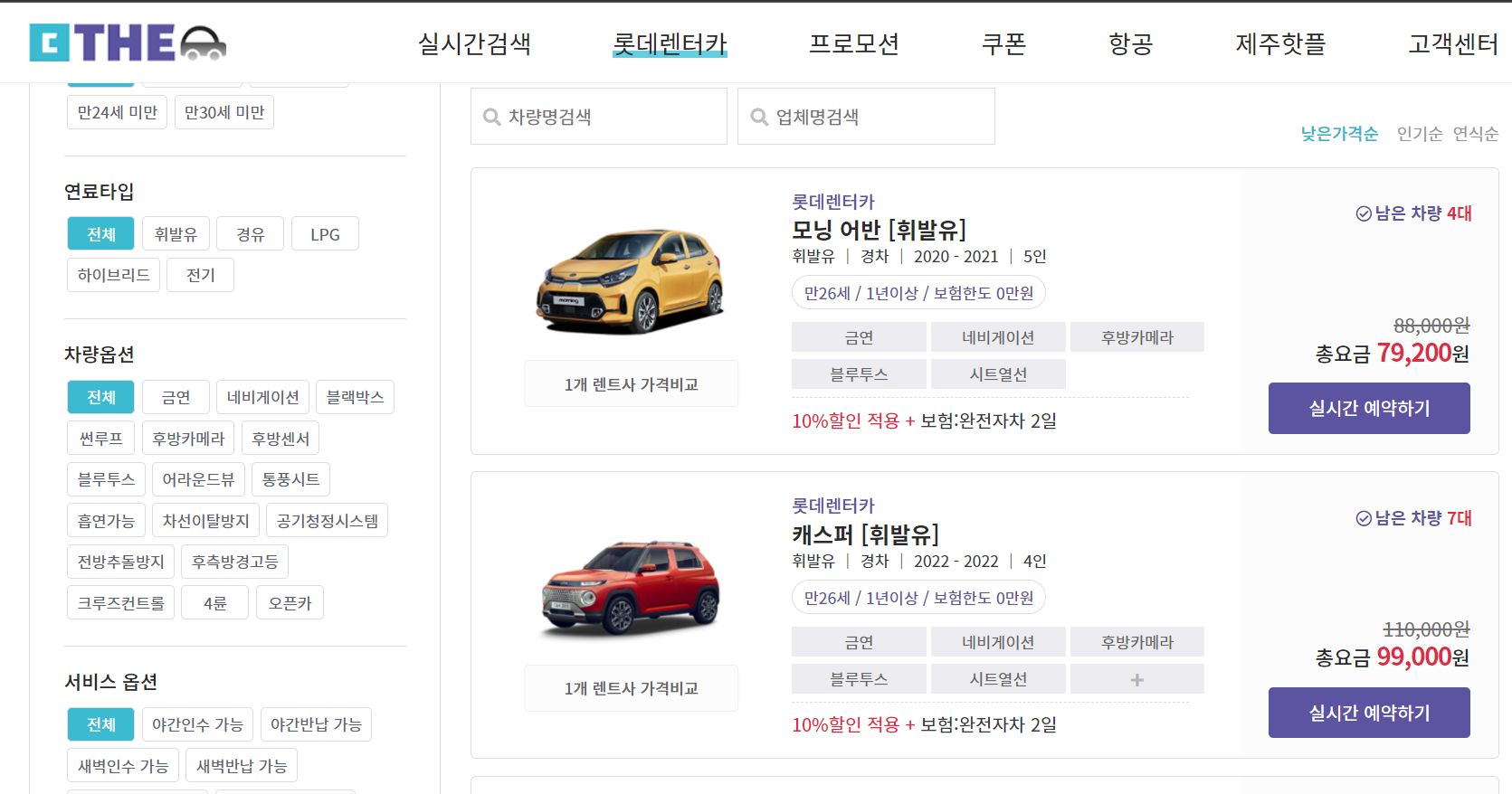Open 실시간검색 menu

tap(474, 43)
